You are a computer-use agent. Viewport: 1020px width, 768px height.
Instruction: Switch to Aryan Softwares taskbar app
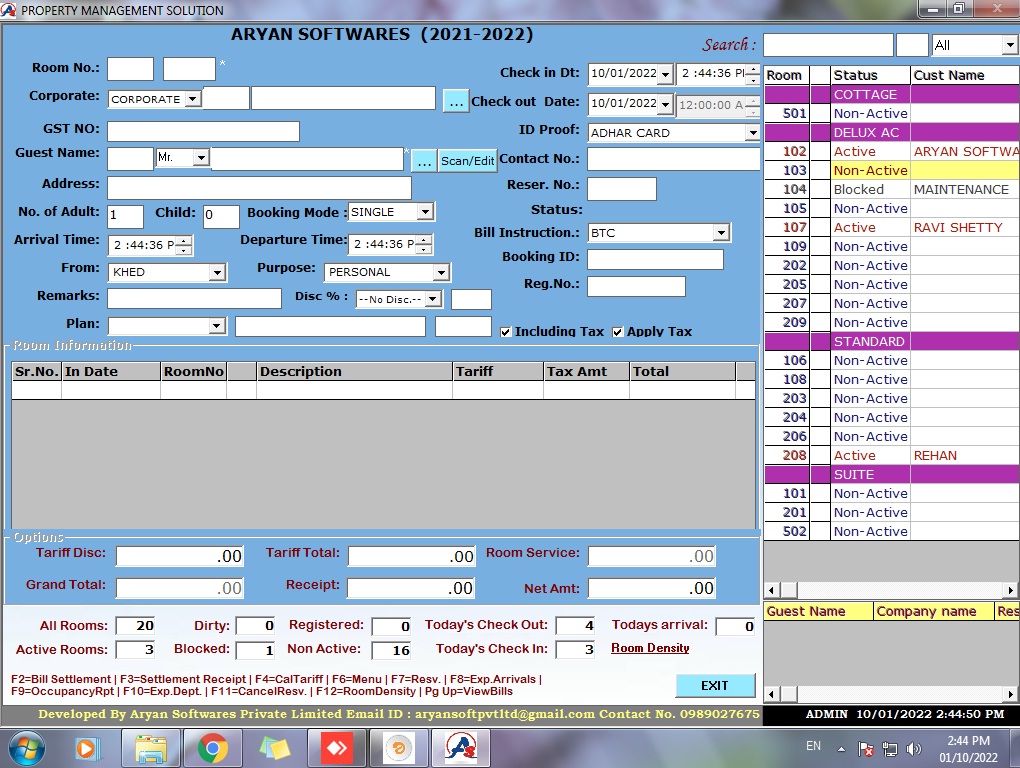[x=461, y=748]
